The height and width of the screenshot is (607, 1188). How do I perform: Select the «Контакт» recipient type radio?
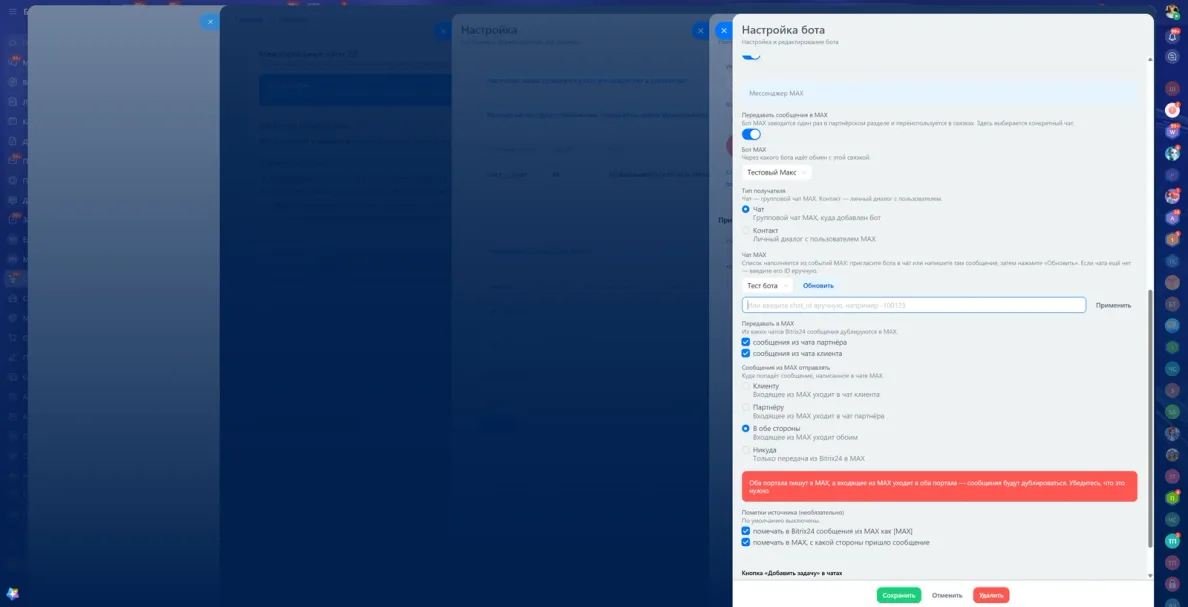point(746,230)
